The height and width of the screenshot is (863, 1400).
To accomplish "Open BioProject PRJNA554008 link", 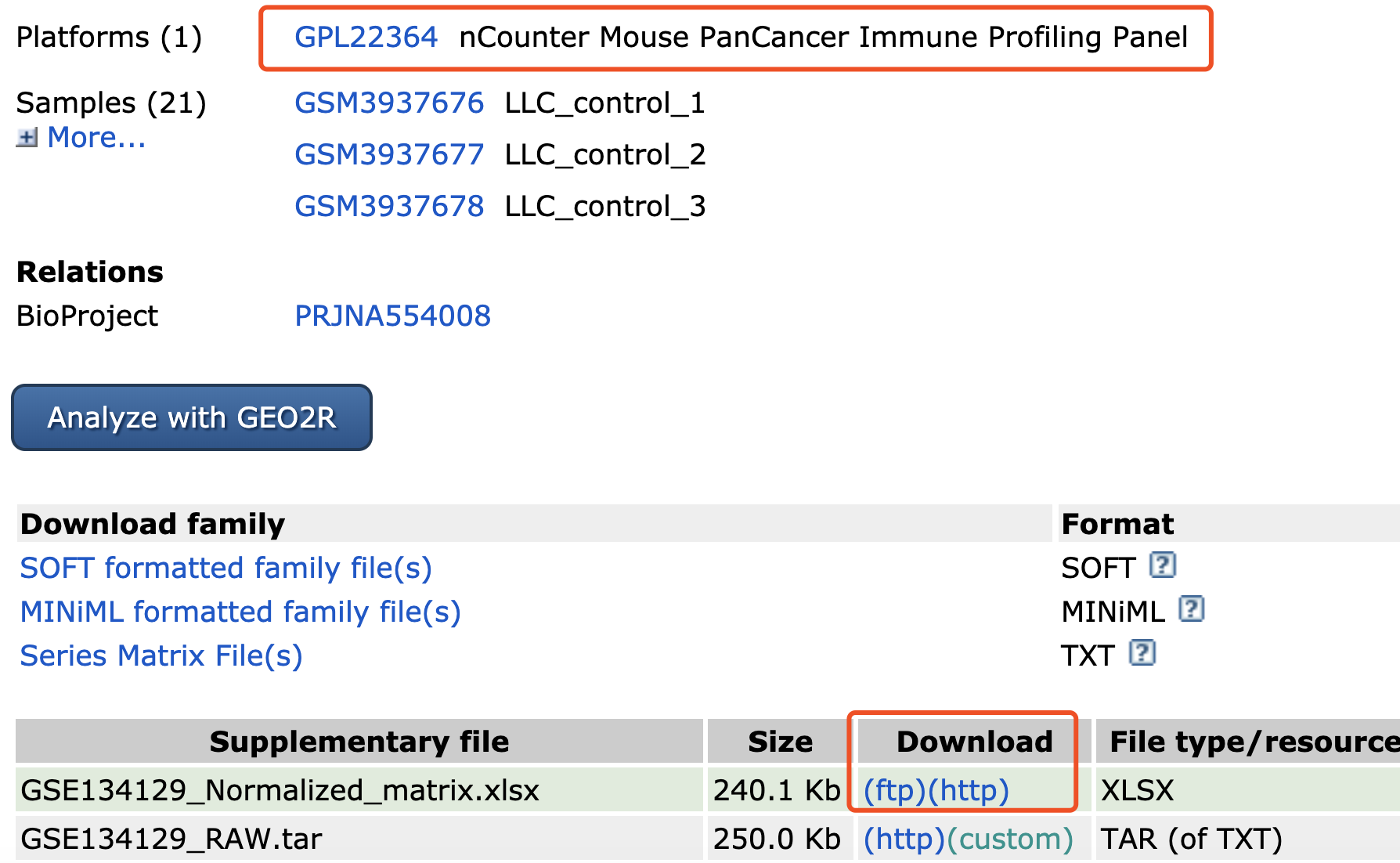I will pos(392,316).
